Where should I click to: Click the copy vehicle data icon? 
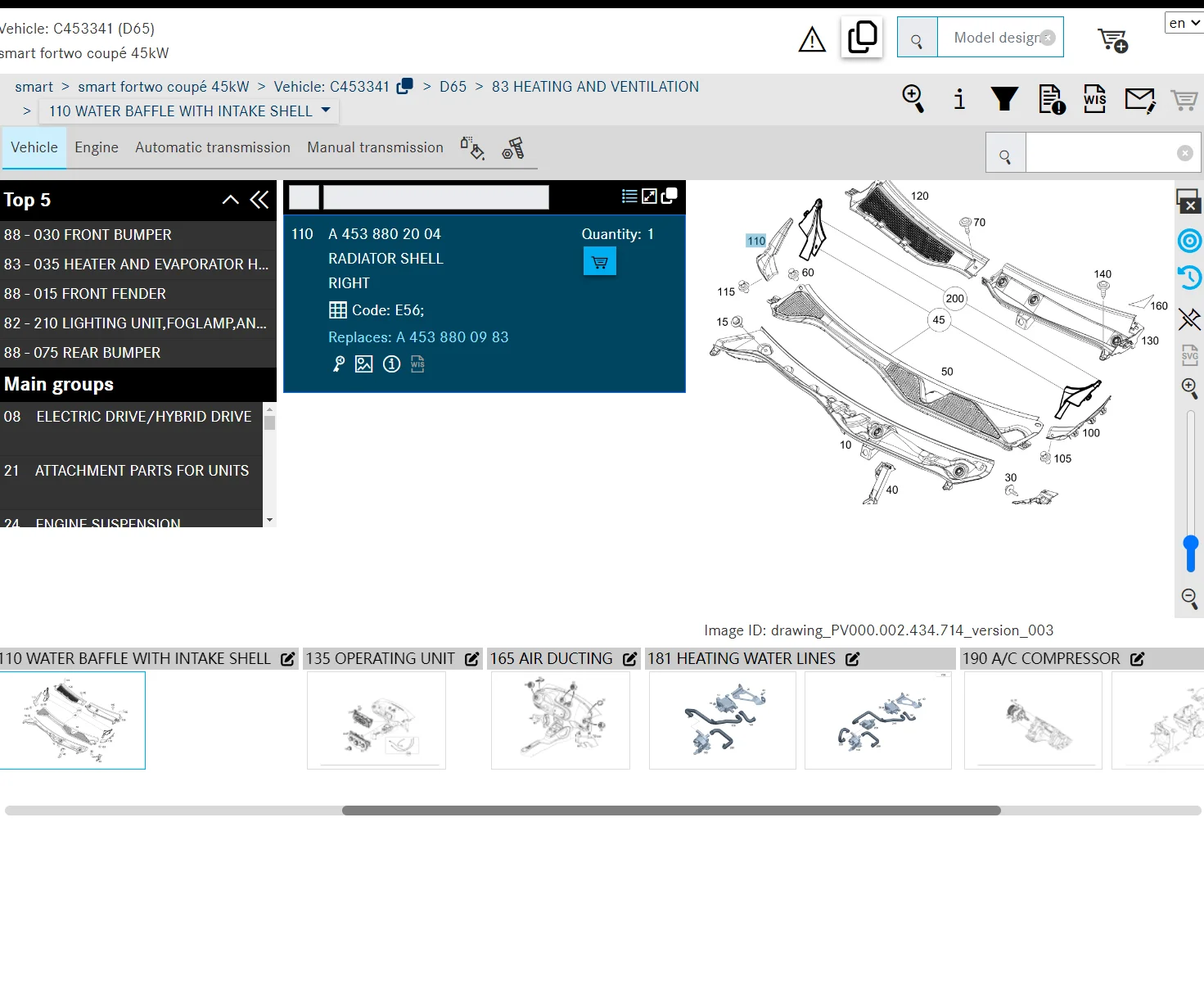(862, 38)
